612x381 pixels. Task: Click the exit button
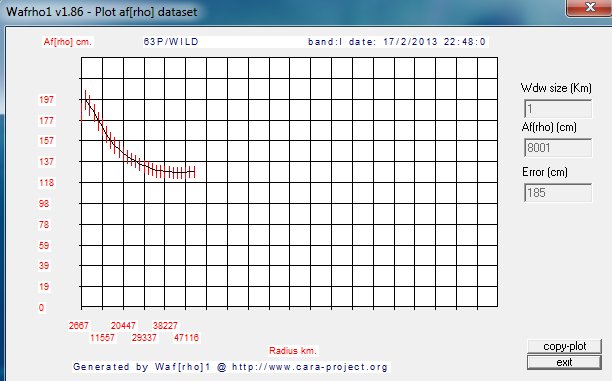(x=564, y=362)
